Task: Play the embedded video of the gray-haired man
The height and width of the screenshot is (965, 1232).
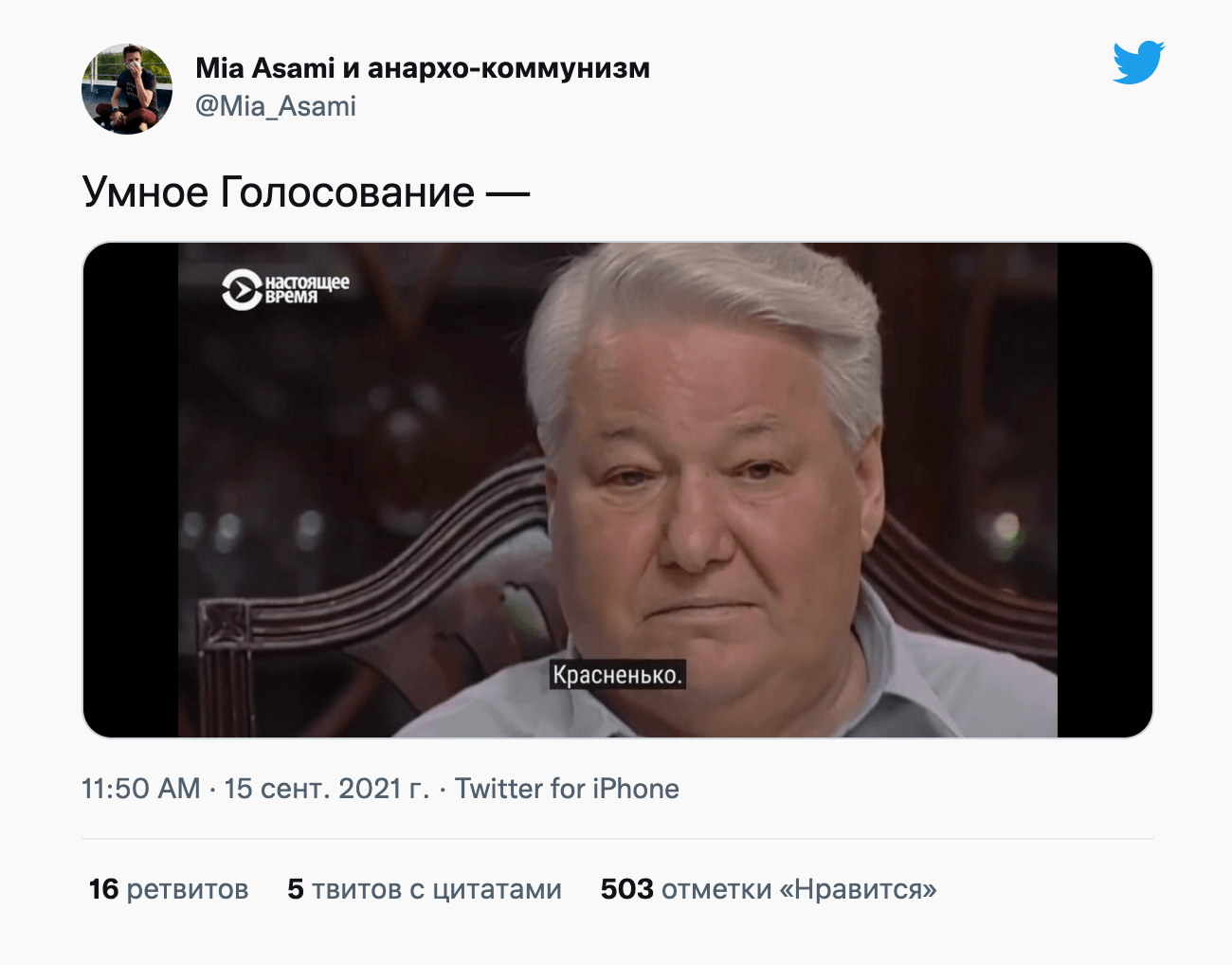Action: 618,490
